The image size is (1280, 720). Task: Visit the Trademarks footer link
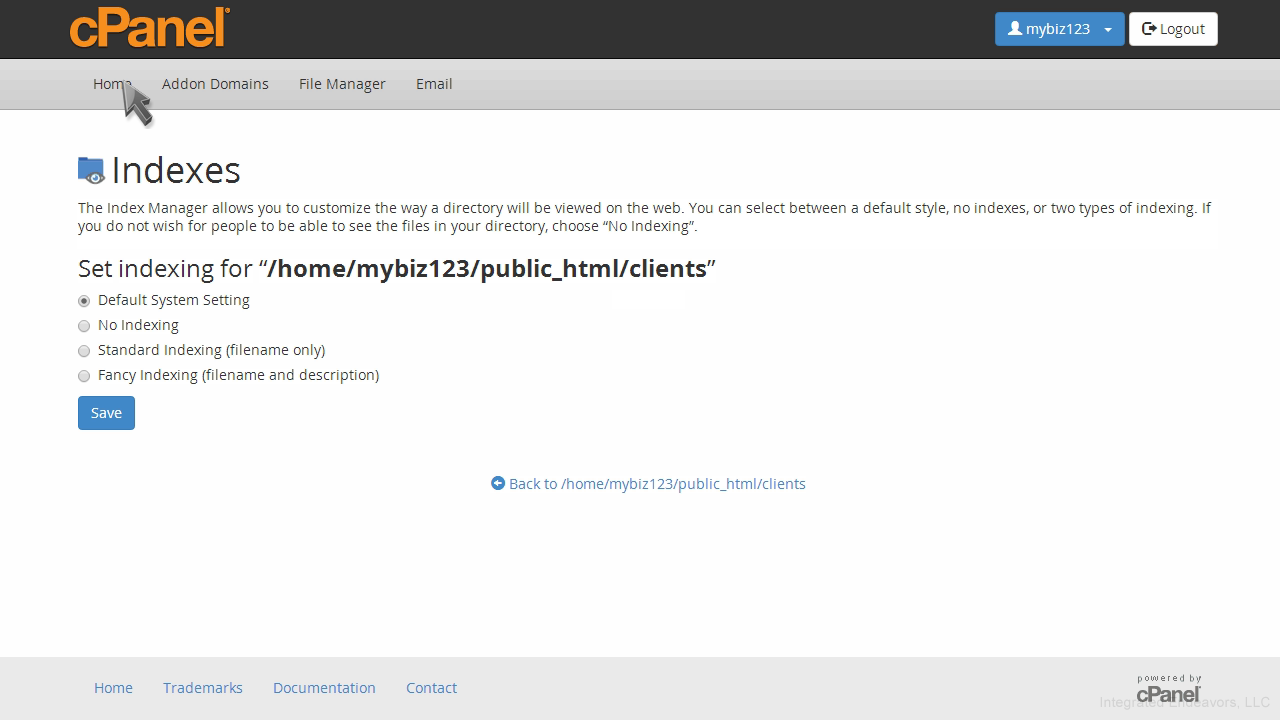(x=203, y=688)
